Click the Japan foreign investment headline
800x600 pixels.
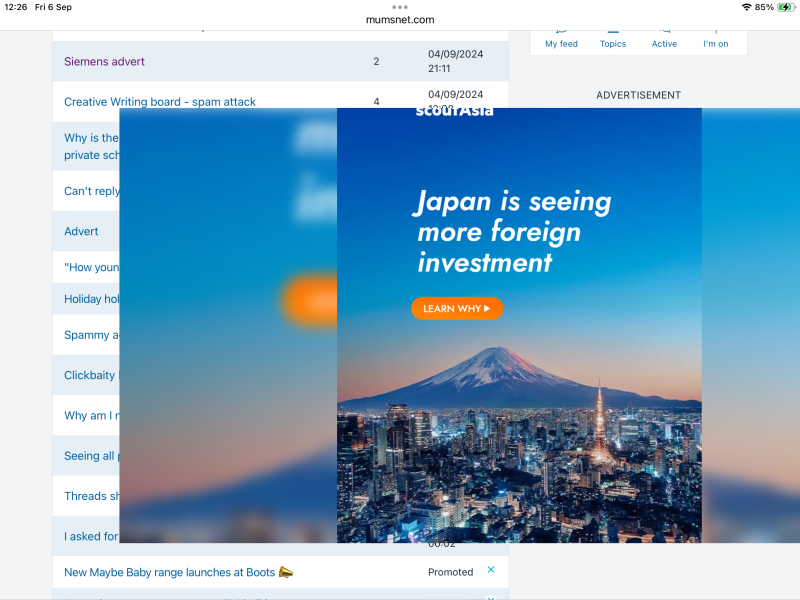(513, 232)
